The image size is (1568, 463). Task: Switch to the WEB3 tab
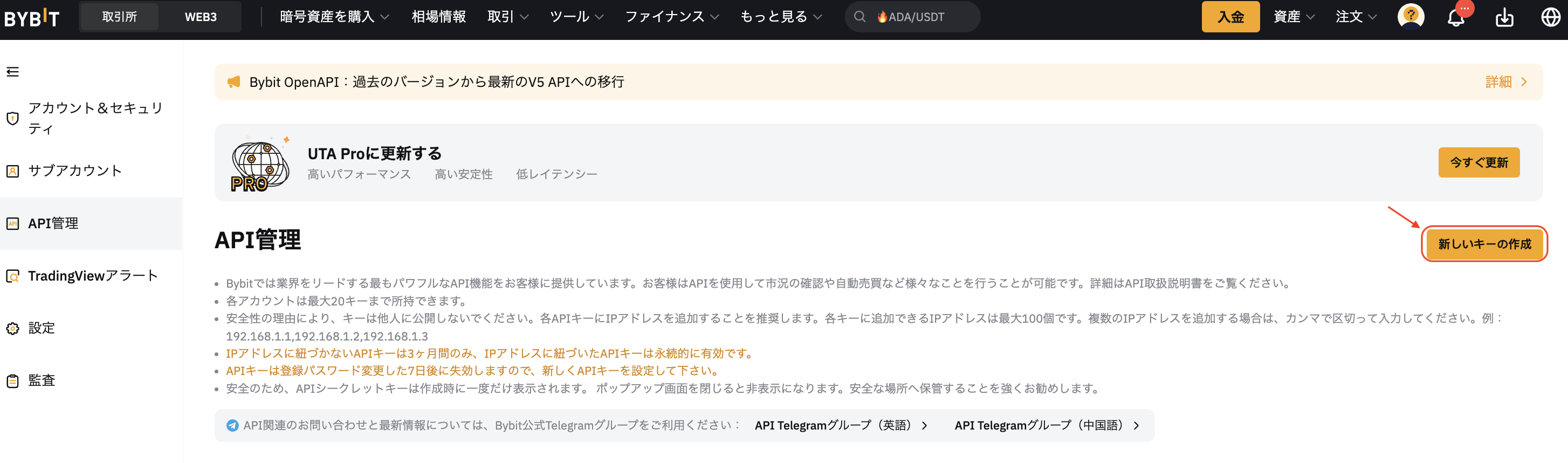click(x=200, y=16)
